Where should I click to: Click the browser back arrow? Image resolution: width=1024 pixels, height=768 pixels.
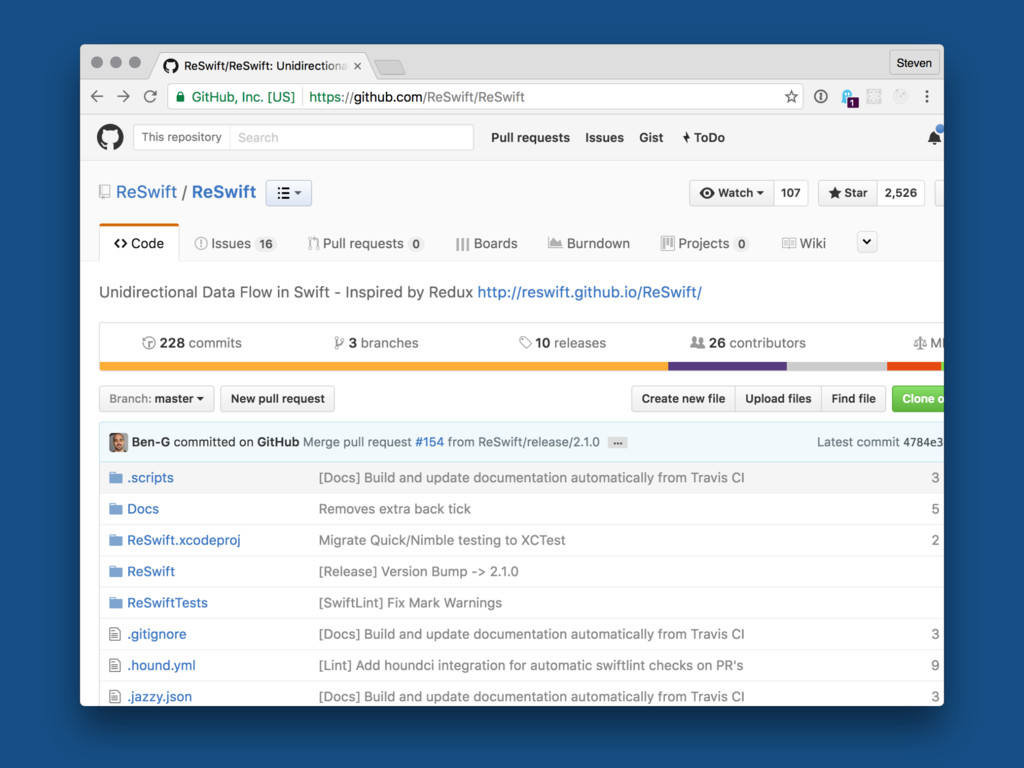coord(97,97)
